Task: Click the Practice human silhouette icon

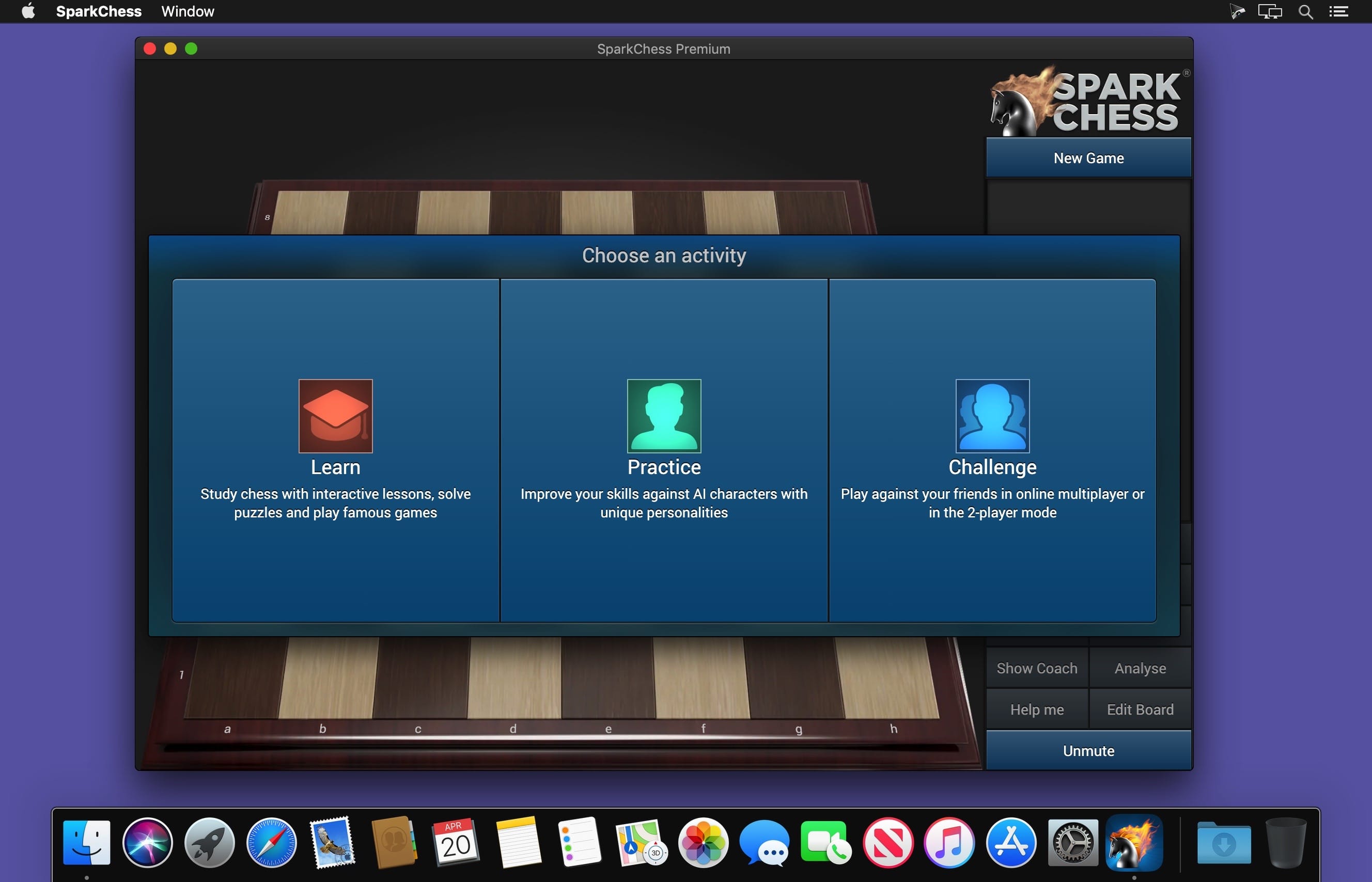Action: (x=663, y=416)
